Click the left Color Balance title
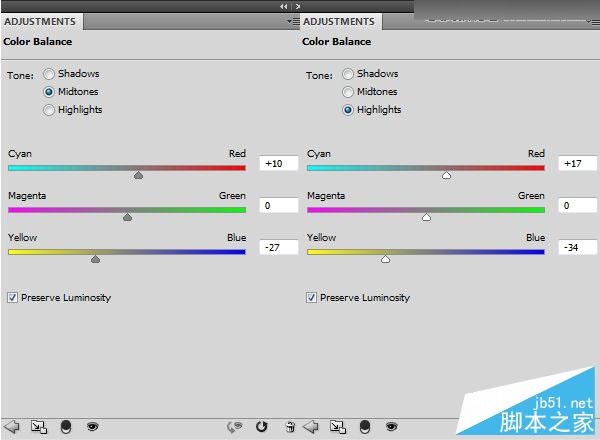600x440 pixels. coord(38,42)
